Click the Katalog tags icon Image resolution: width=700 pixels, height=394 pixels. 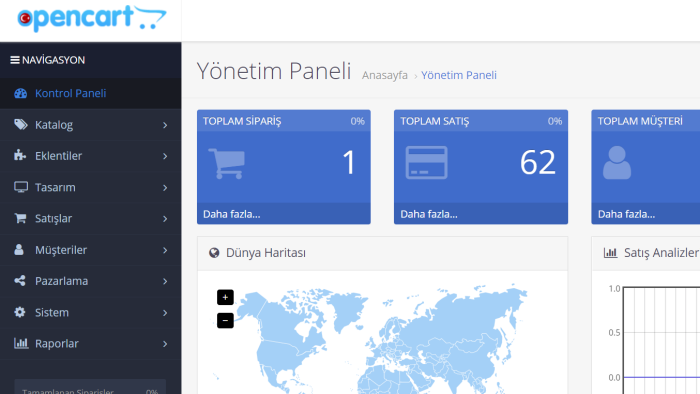click(x=21, y=124)
